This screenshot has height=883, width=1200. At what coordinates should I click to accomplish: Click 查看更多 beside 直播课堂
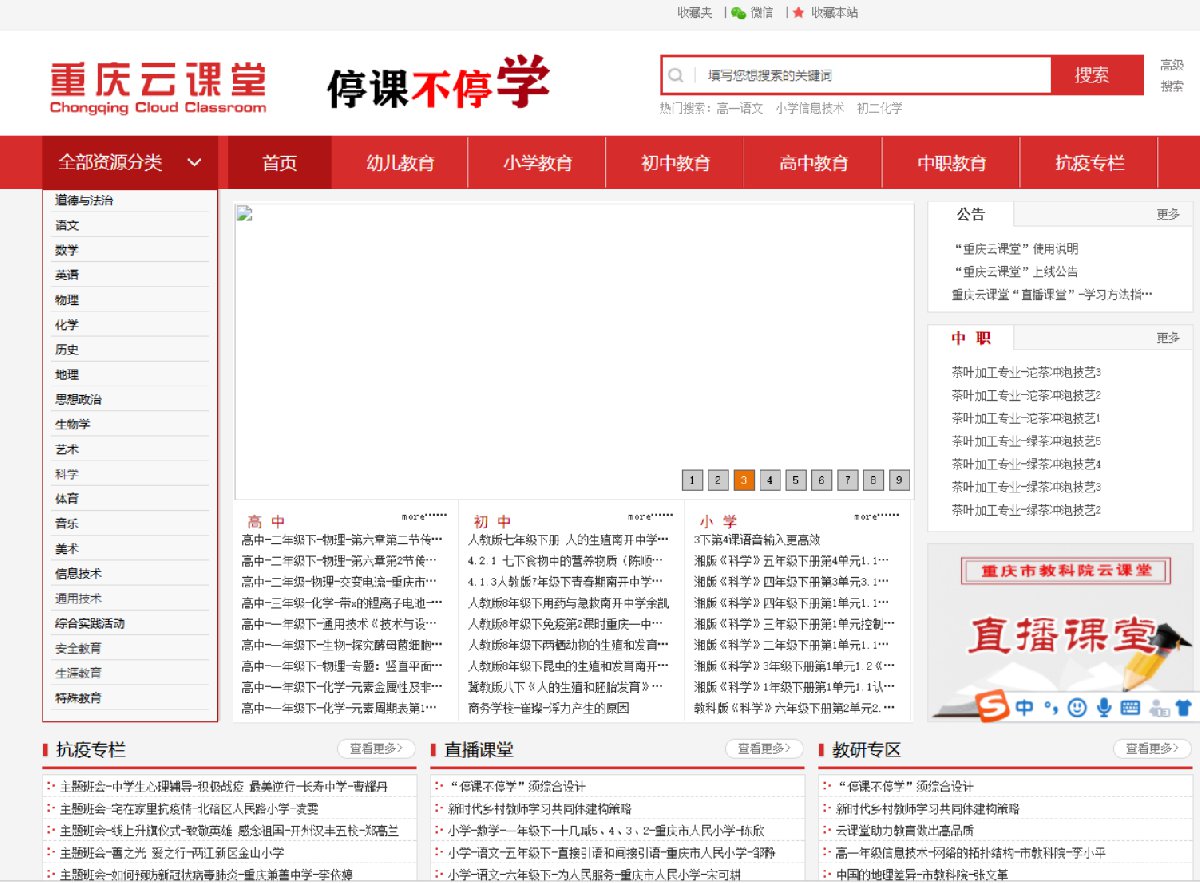pos(764,748)
